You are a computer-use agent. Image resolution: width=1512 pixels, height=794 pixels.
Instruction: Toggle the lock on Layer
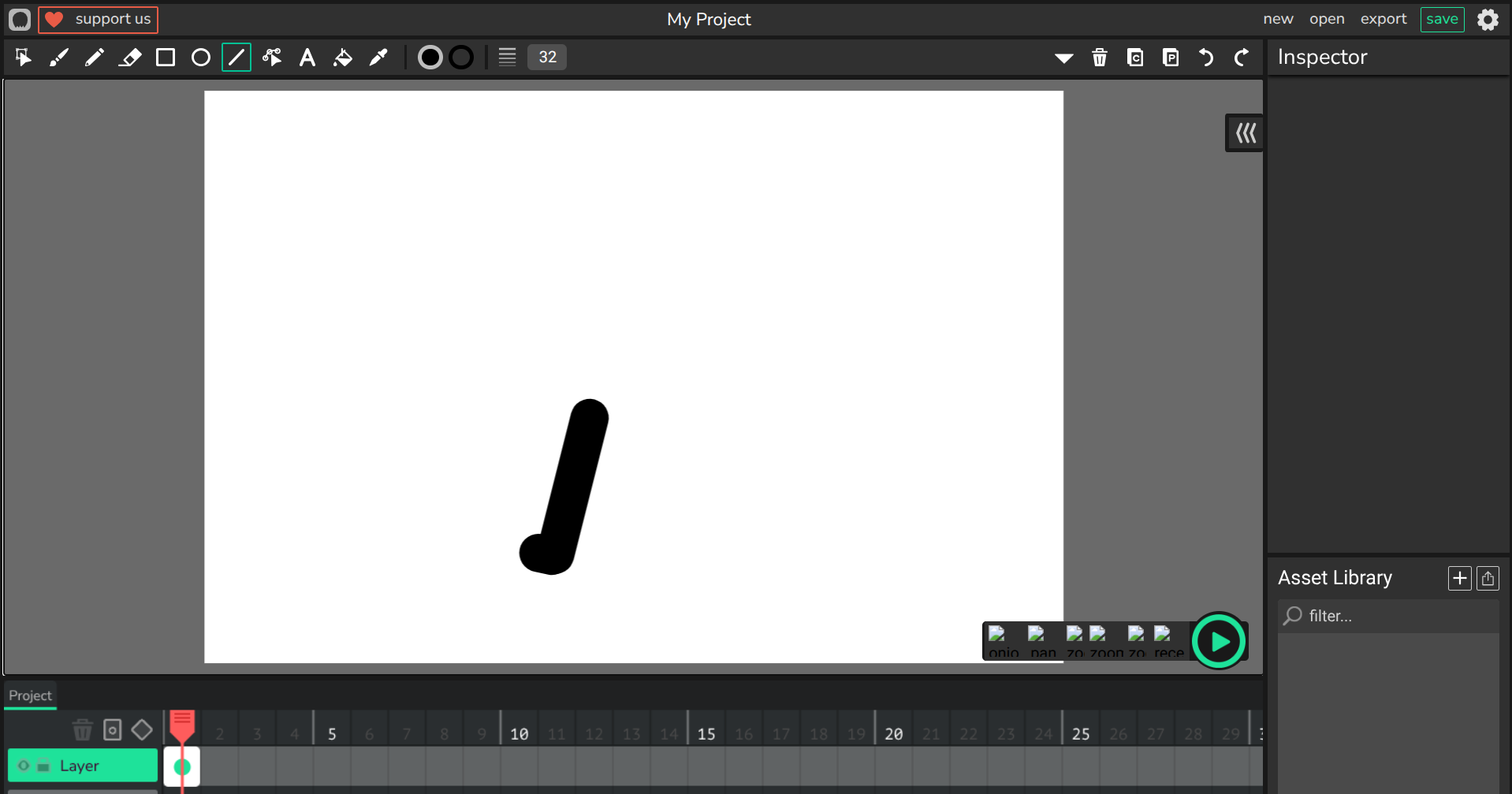pyautogui.click(x=43, y=766)
